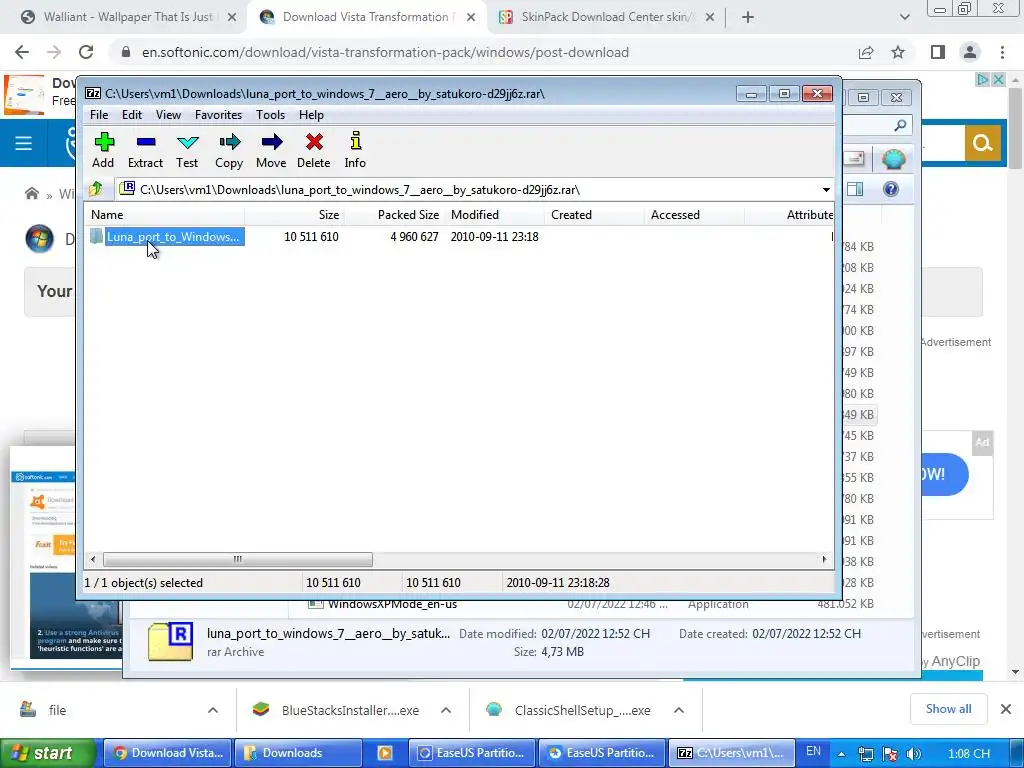This screenshot has height=768, width=1024.
Task: Open the Tools menu
Action: pyautogui.click(x=270, y=115)
